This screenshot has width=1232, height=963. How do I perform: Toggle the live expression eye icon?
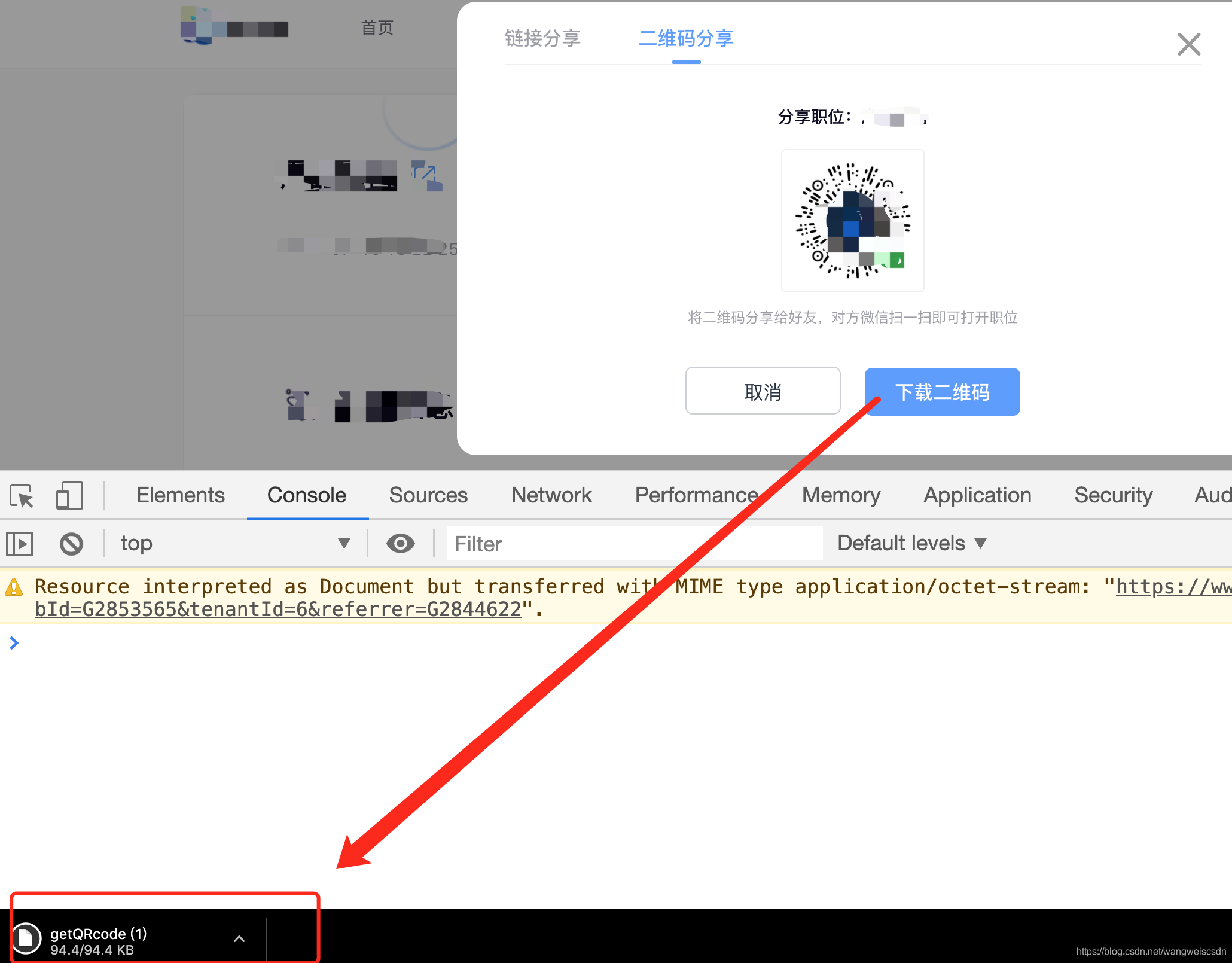(x=400, y=544)
